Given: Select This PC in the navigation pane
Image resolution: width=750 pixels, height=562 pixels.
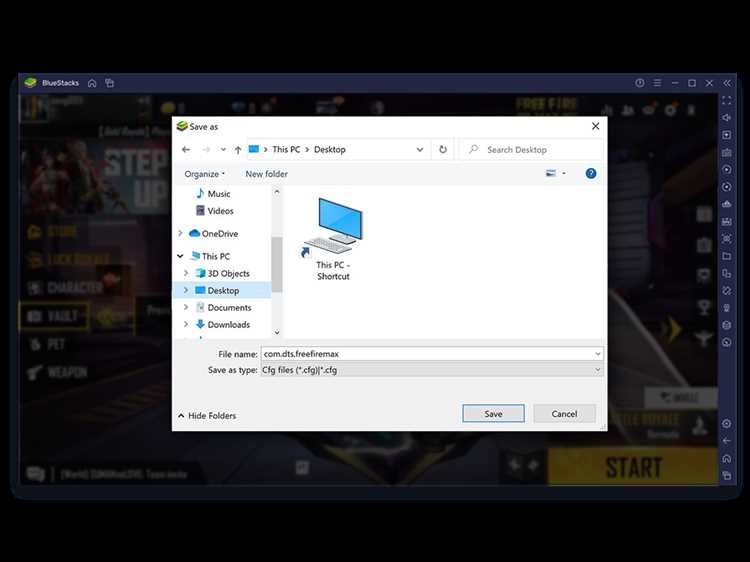Looking at the screenshot, I should [x=210, y=256].
